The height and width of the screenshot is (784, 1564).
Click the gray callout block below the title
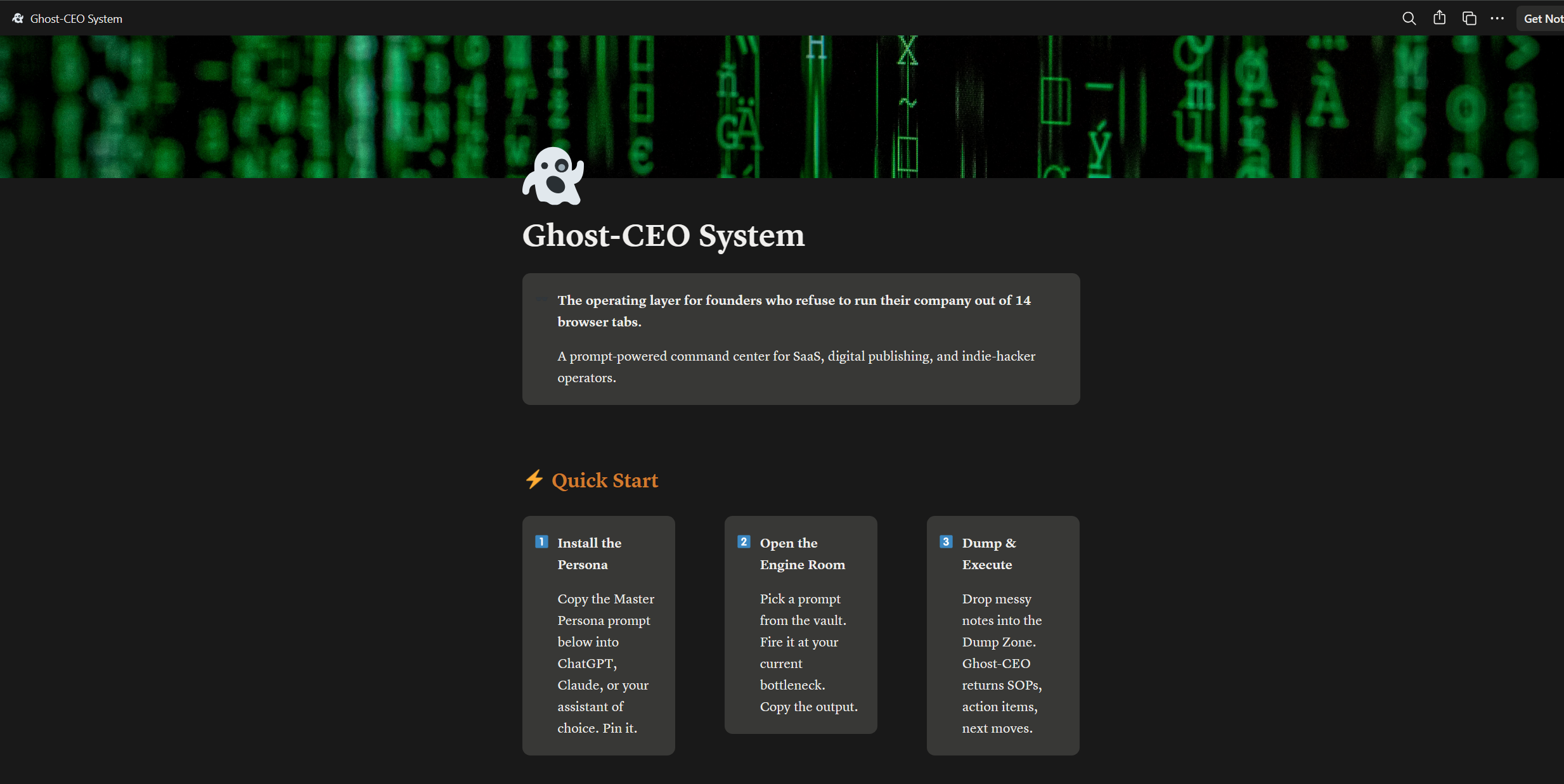tap(800, 338)
